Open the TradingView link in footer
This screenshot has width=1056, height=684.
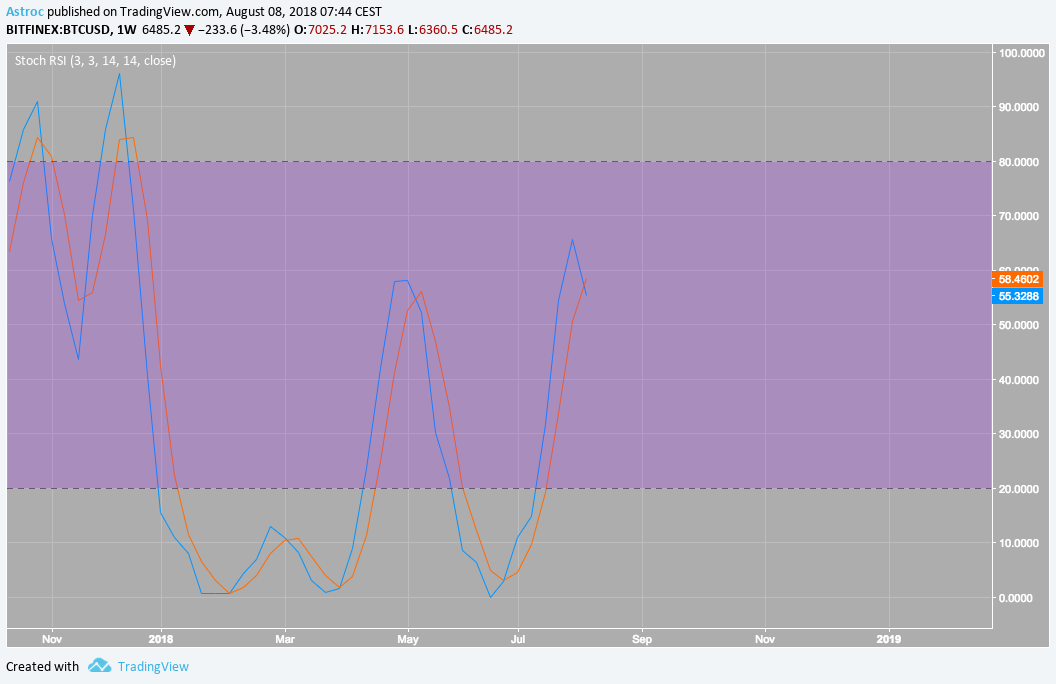tap(153, 666)
